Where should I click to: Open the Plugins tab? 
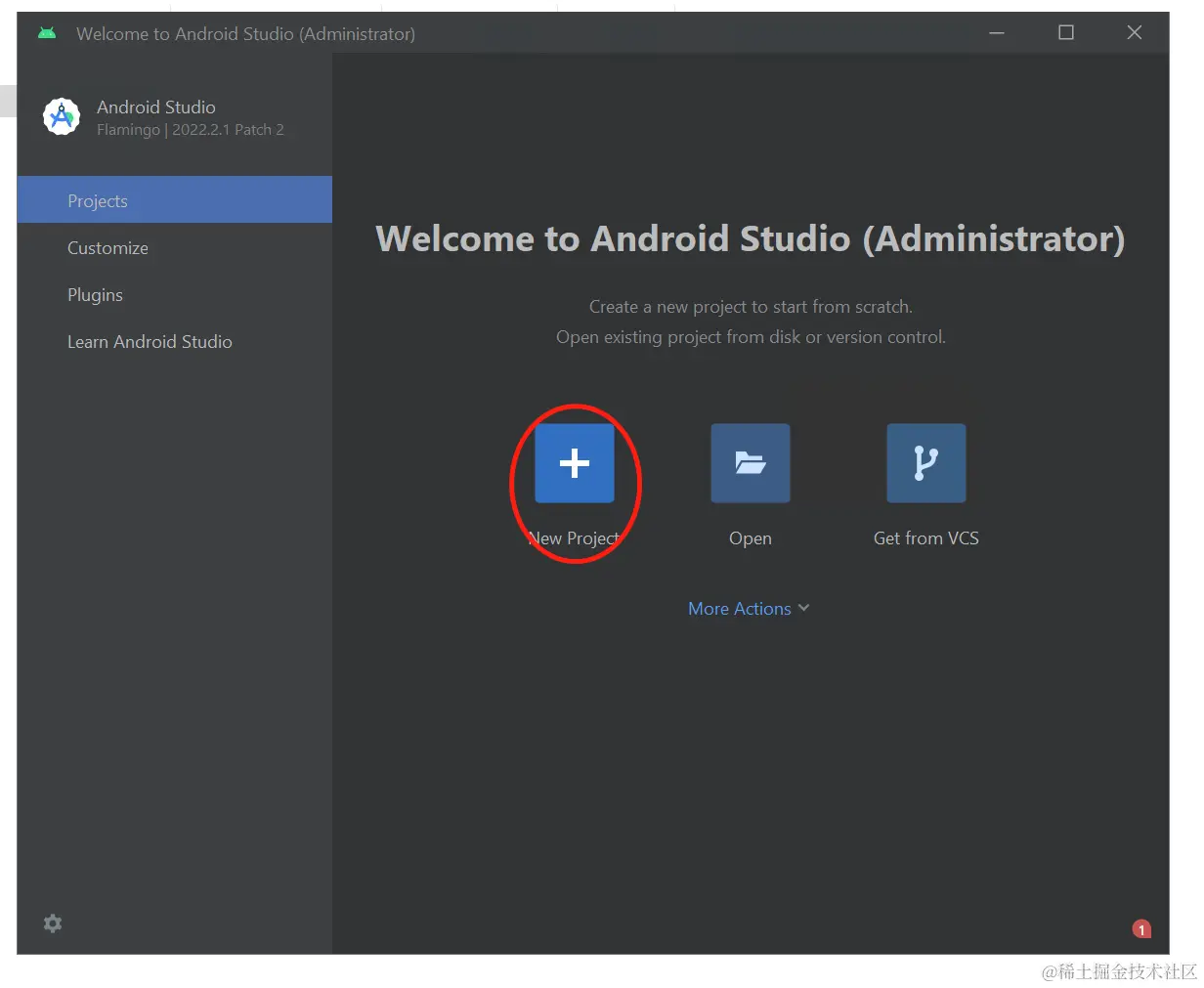pos(175,295)
